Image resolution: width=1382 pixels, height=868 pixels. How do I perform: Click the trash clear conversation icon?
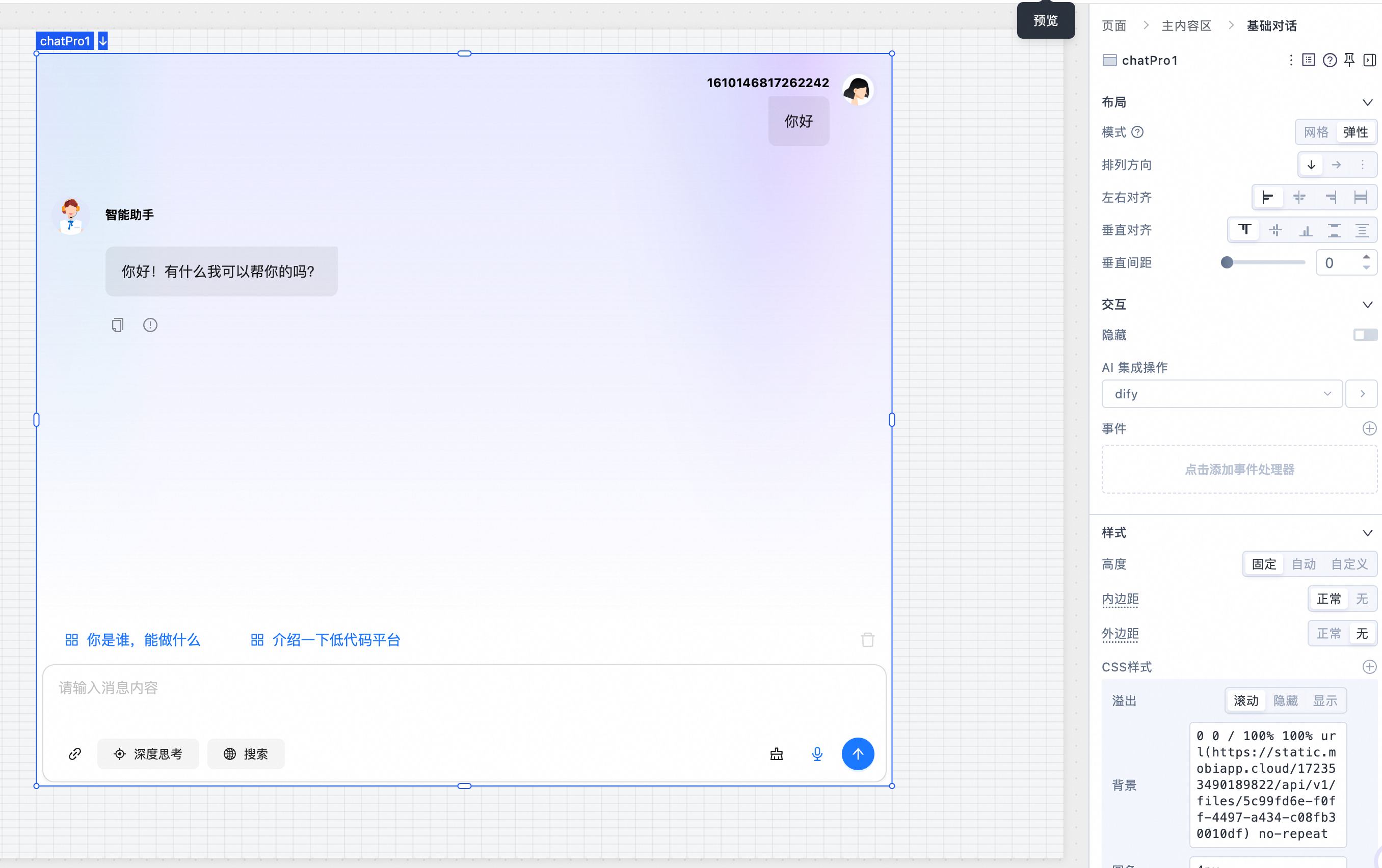point(867,639)
